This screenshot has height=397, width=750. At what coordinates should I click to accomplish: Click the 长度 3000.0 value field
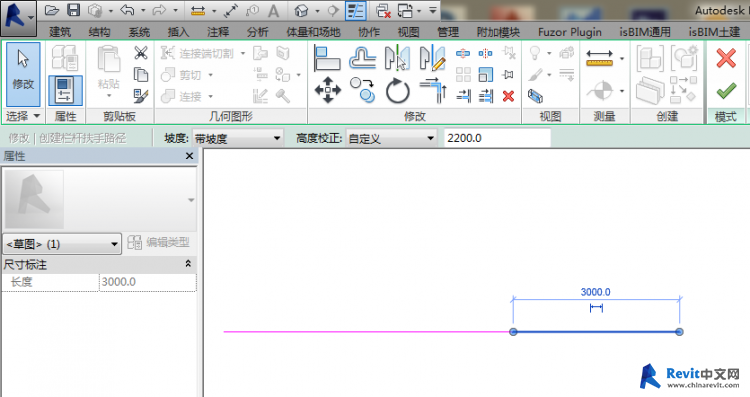pos(148,282)
